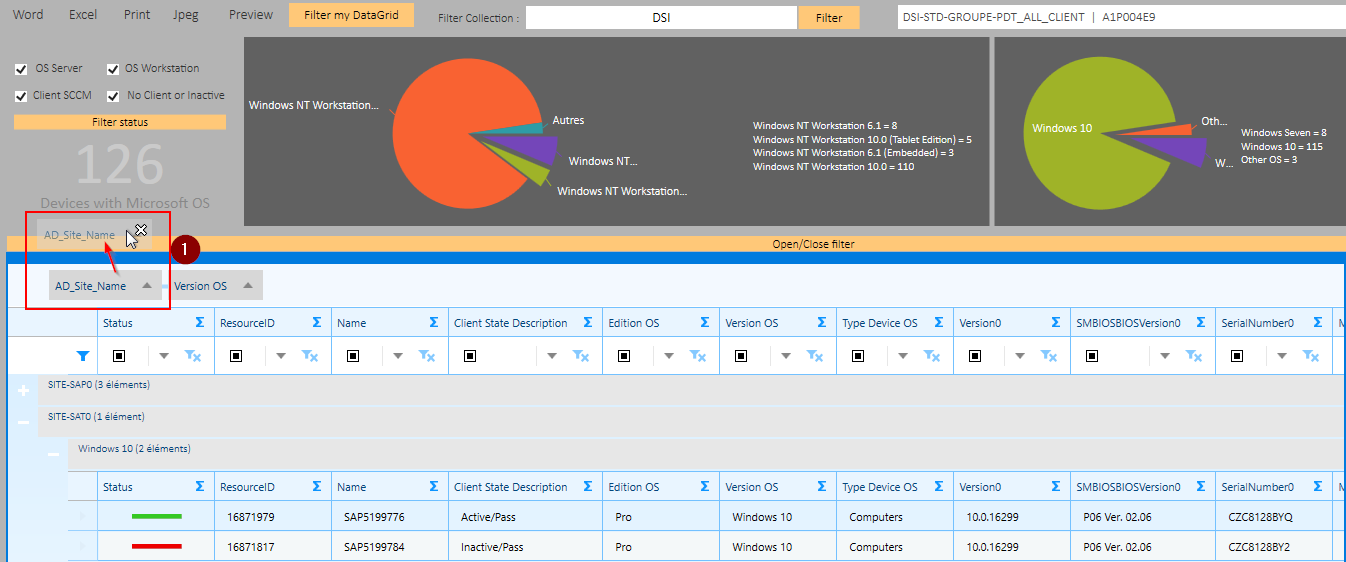Open the Word export menu item
The height and width of the screenshot is (562, 1346).
coord(28,15)
